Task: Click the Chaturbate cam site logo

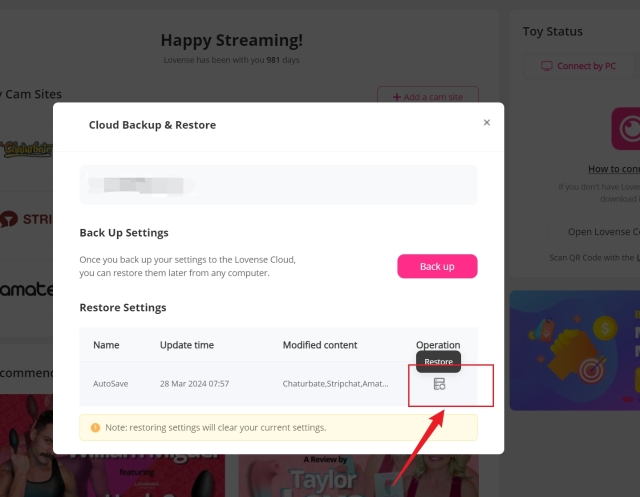Action: [26, 149]
